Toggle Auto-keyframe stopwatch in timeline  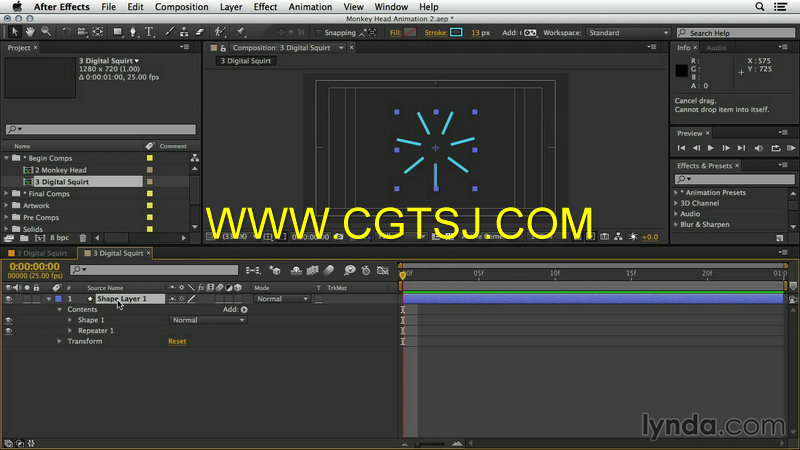click(366, 270)
